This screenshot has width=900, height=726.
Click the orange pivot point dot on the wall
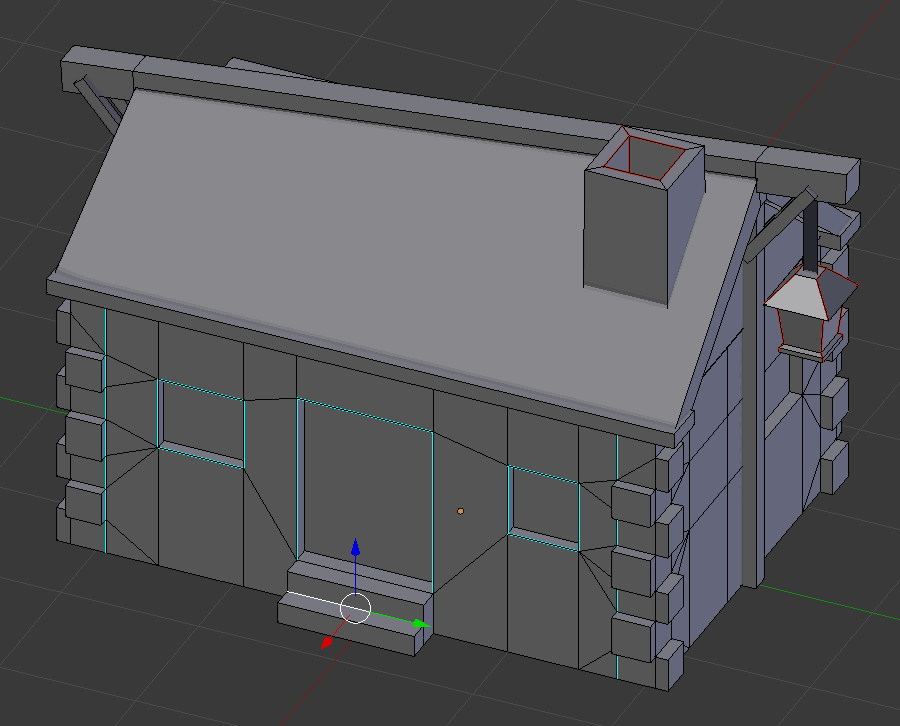click(460, 510)
